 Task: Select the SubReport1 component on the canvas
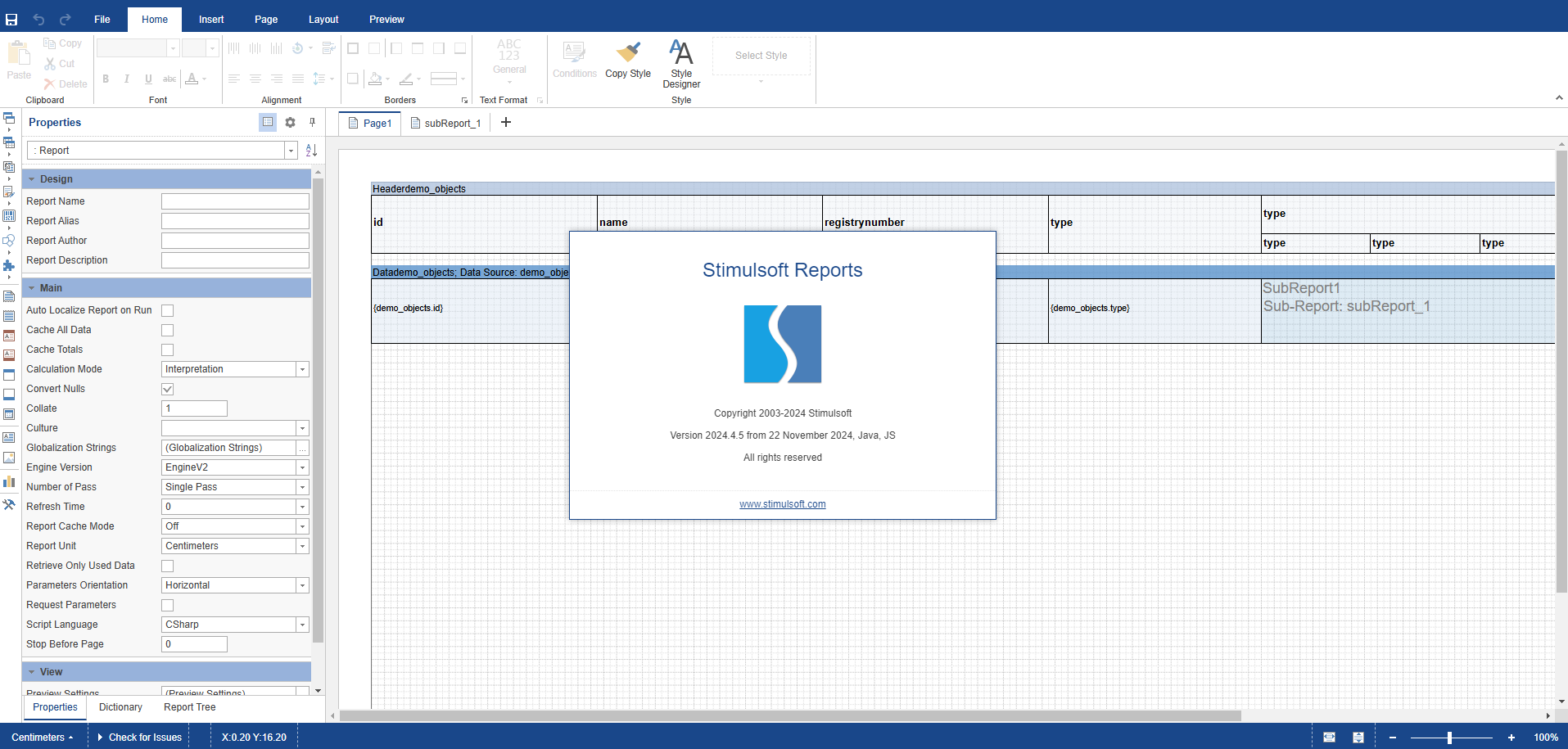(x=1408, y=311)
